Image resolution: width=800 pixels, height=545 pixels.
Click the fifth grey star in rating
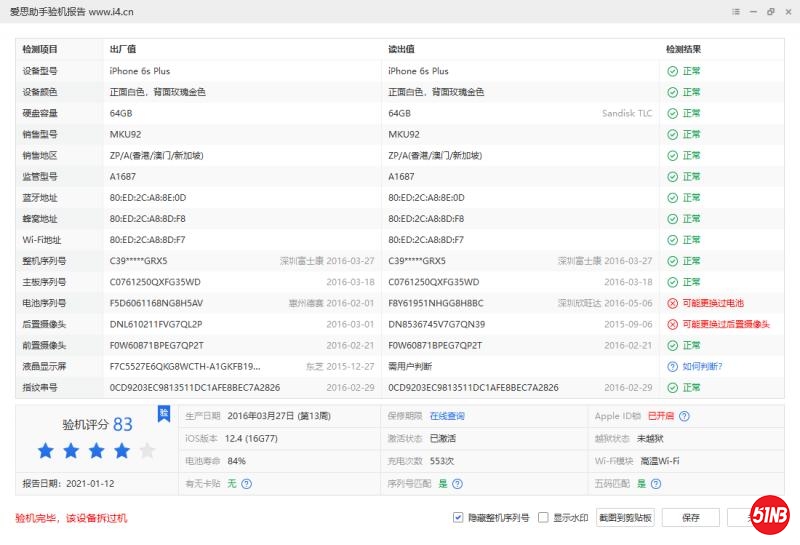click(x=147, y=451)
